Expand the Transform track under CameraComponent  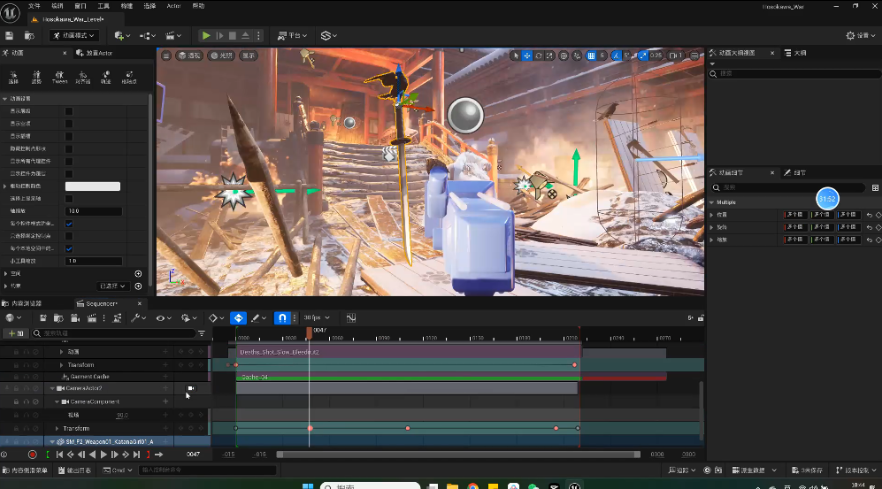point(57,428)
